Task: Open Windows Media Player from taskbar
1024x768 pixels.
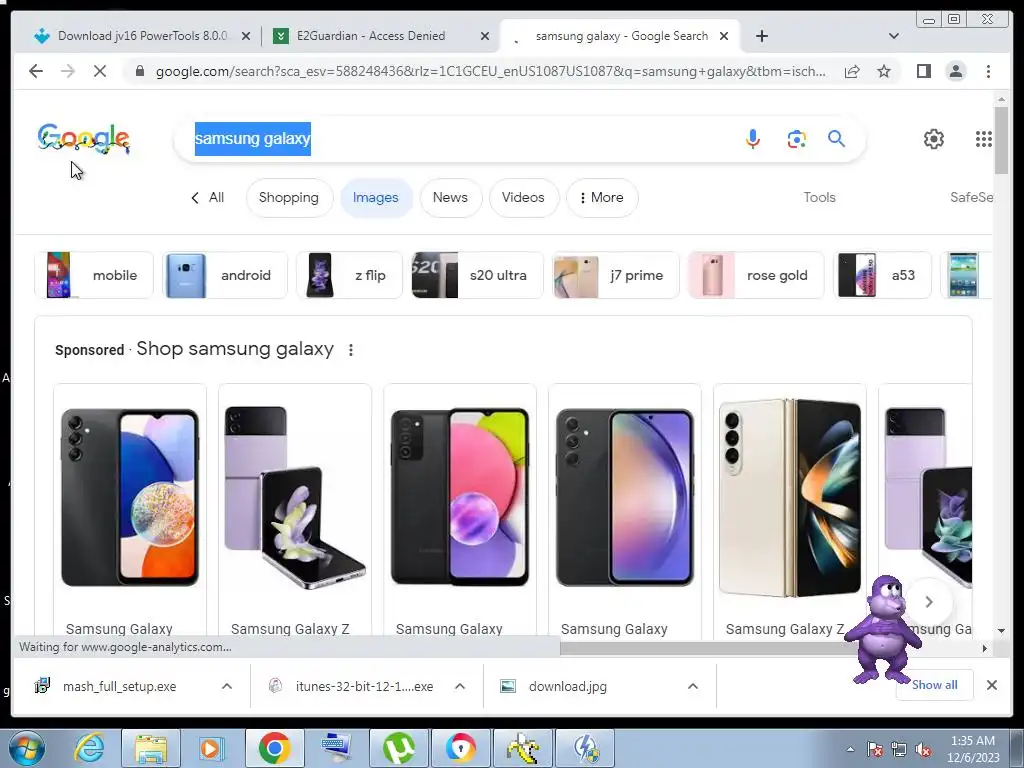Action: click(211, 748)
